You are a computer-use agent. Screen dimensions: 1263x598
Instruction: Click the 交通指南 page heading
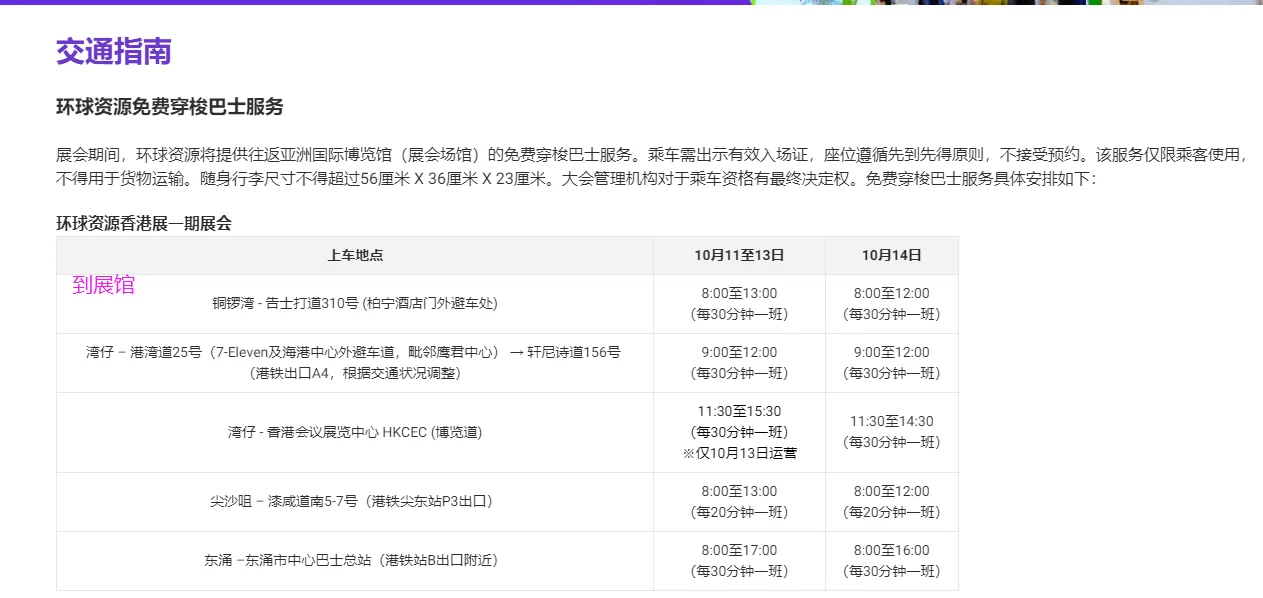[114, 51]
